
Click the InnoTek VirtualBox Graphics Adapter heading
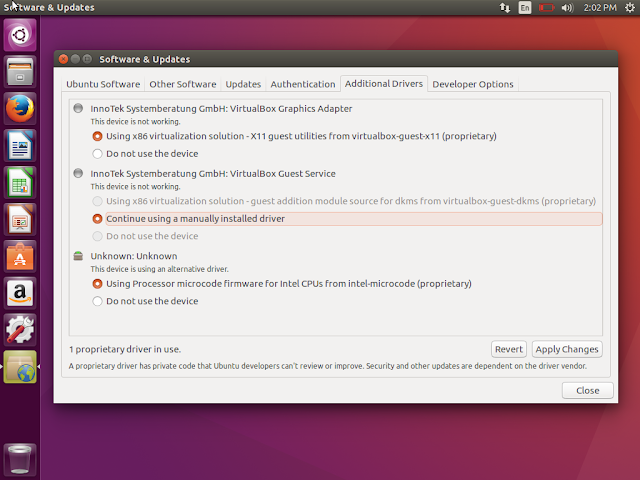[x=221, y=109]
